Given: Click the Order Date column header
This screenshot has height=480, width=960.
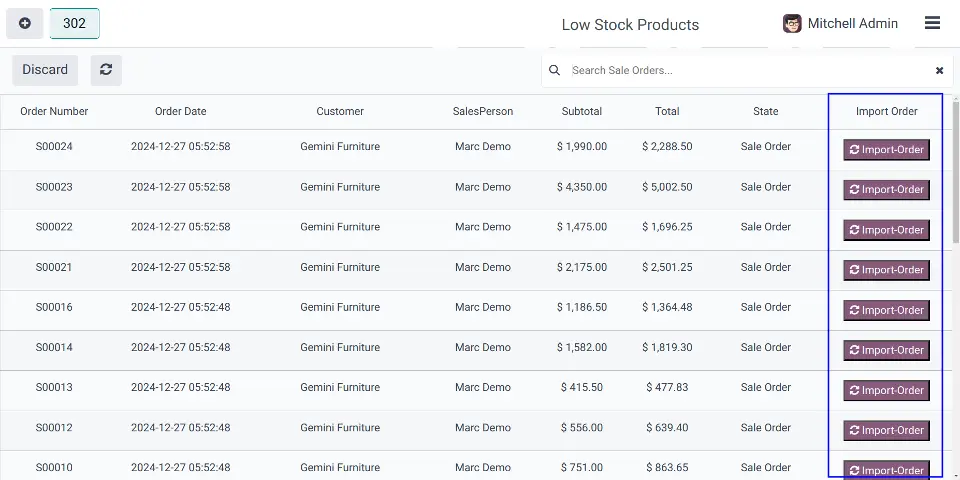Looking at the screenshot, I should pyautogui.click(x=181, y=111).
